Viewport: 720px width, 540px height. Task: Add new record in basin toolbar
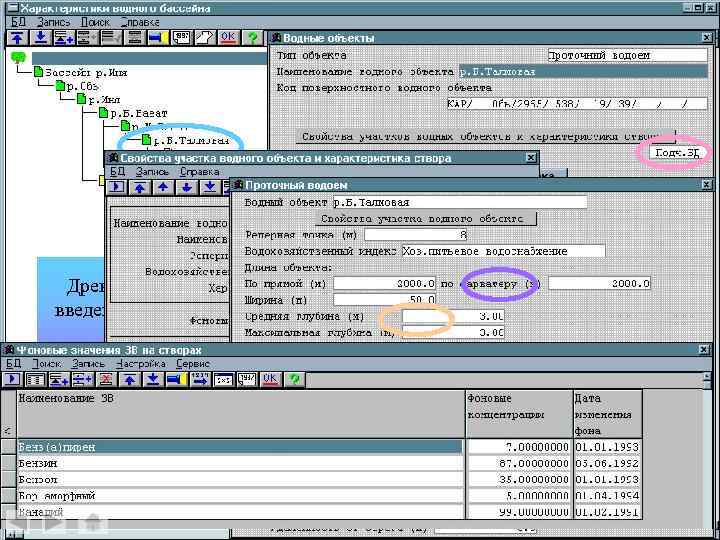[64, 38]
